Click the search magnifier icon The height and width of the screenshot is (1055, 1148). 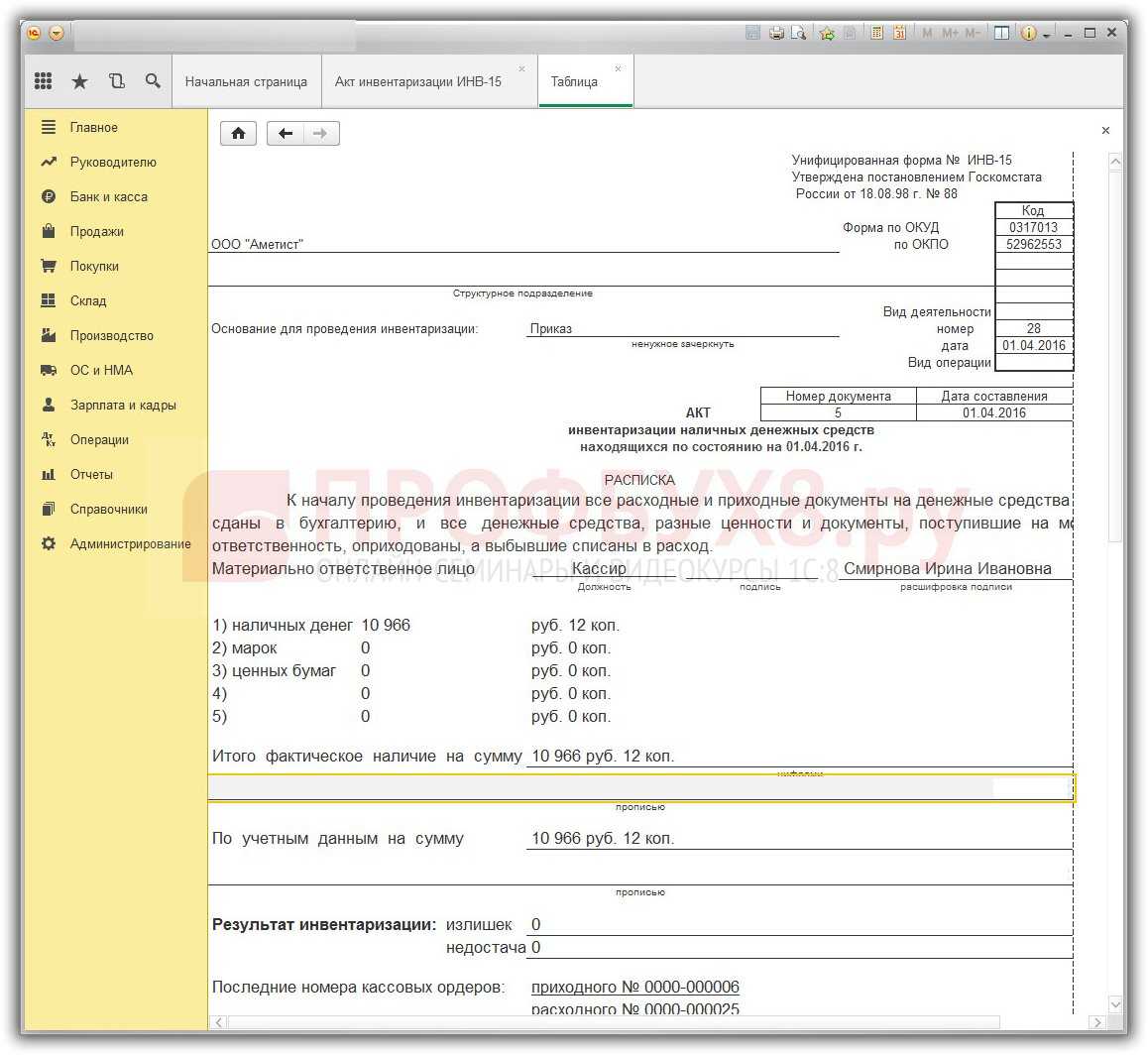153,81
